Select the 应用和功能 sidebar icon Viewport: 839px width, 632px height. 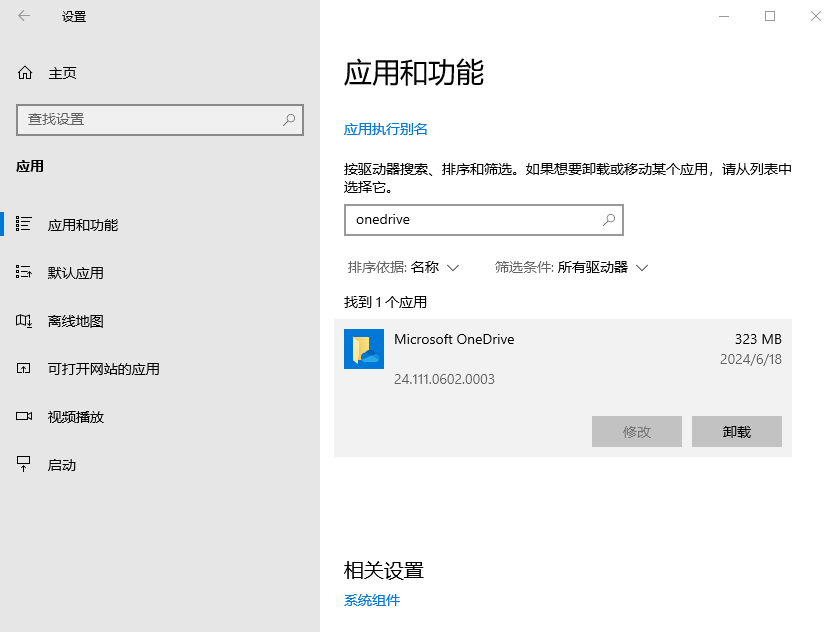[24, 225]
